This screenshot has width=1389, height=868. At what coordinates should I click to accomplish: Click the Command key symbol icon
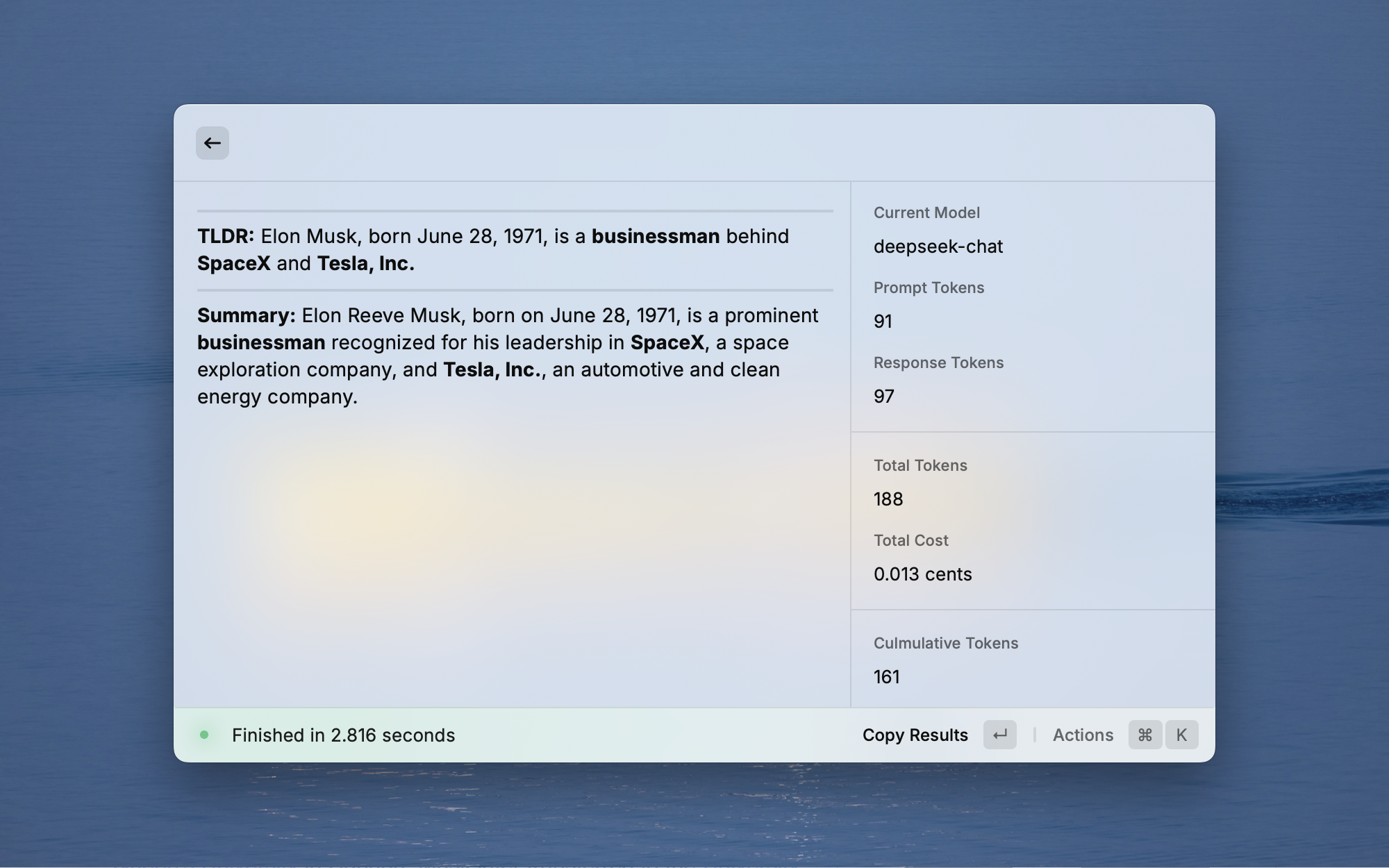tap(1145, 735)
